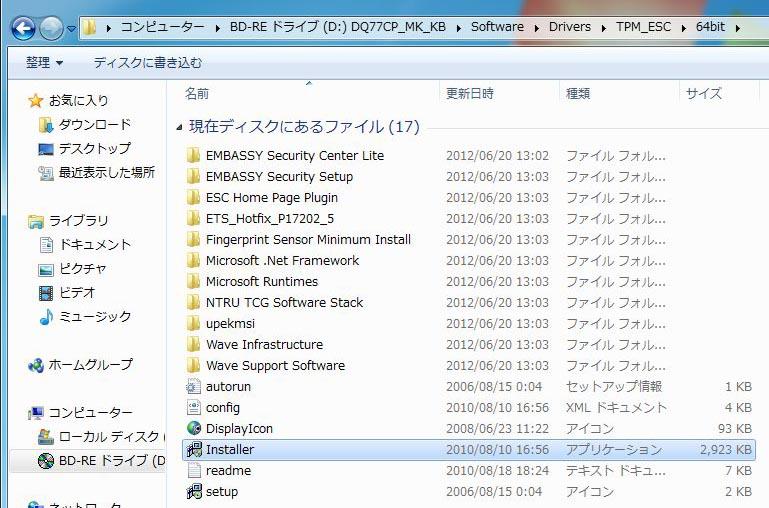Select コンピューター in the address breadcrumb
Screen dimensions: 769x508
click(162, 27)
